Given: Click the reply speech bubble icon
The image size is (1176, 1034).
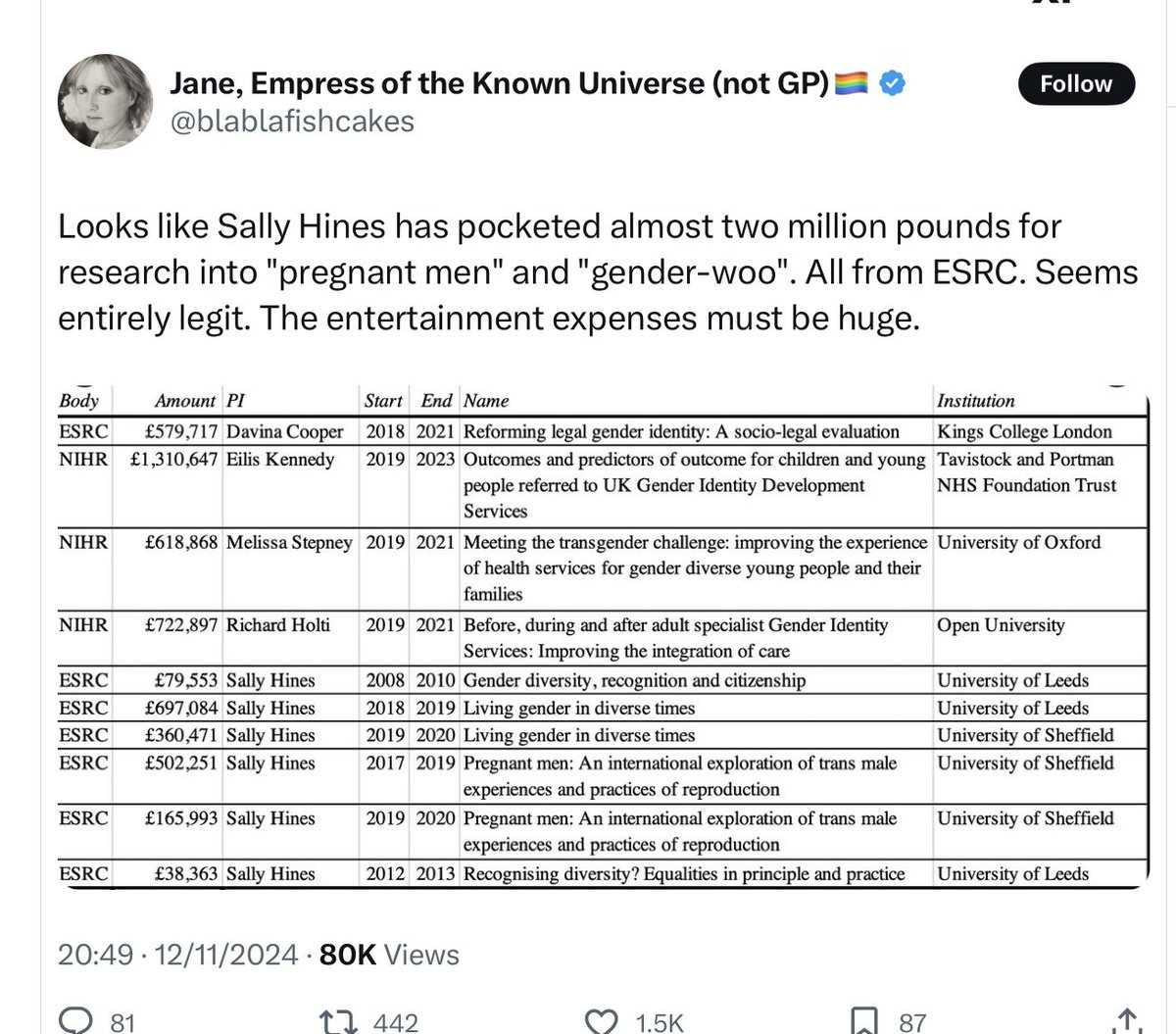Looking at the screenshot, I should click(x=74, y=1020).
